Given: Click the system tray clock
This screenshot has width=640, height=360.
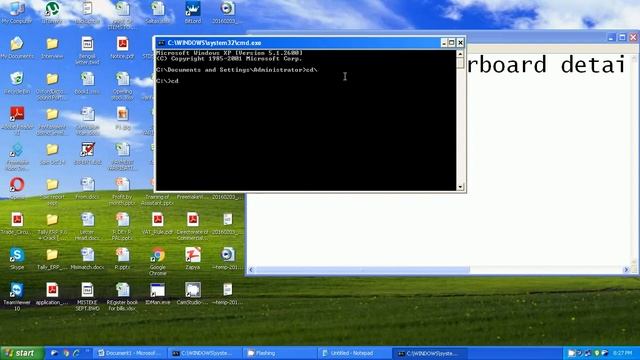Looking at the screenshot, I should point(622,353).
